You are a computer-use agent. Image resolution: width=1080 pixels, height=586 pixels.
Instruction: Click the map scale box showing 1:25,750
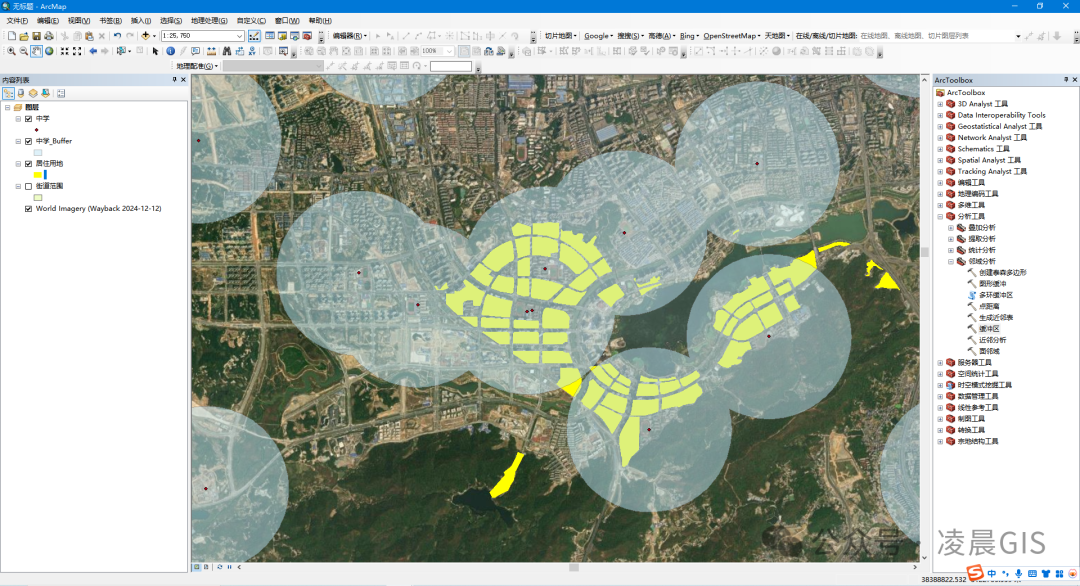click(x=200, y=37)
